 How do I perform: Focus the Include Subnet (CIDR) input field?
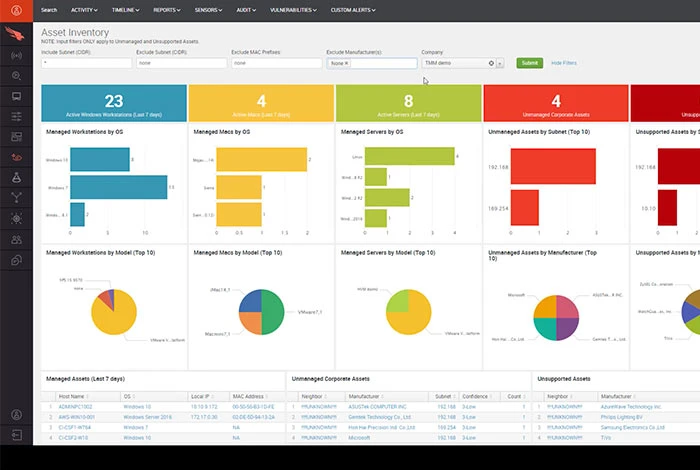(x=87, y=63)
